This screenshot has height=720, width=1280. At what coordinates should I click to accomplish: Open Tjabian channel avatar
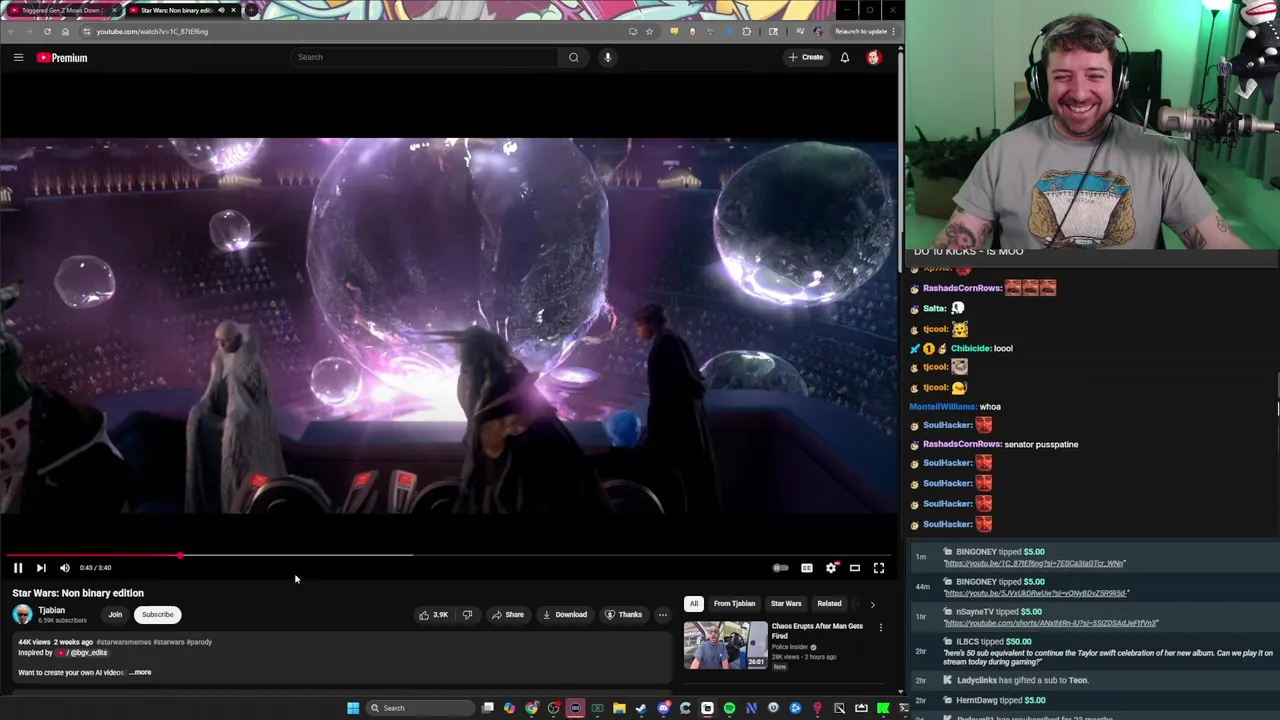click(22, 614)
